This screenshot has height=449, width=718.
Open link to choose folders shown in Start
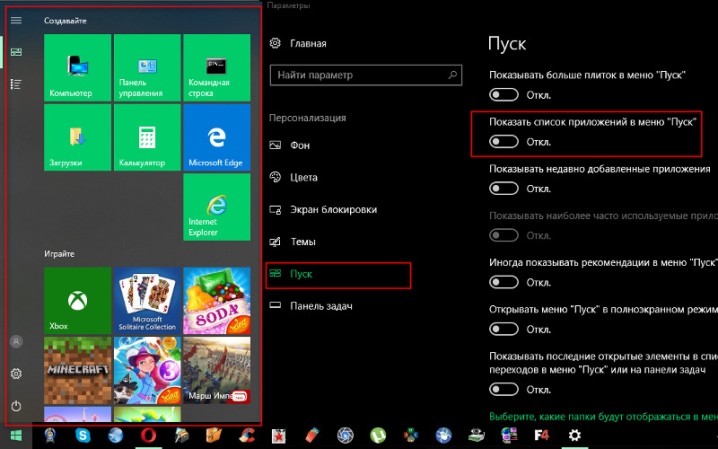coord(603,417)
